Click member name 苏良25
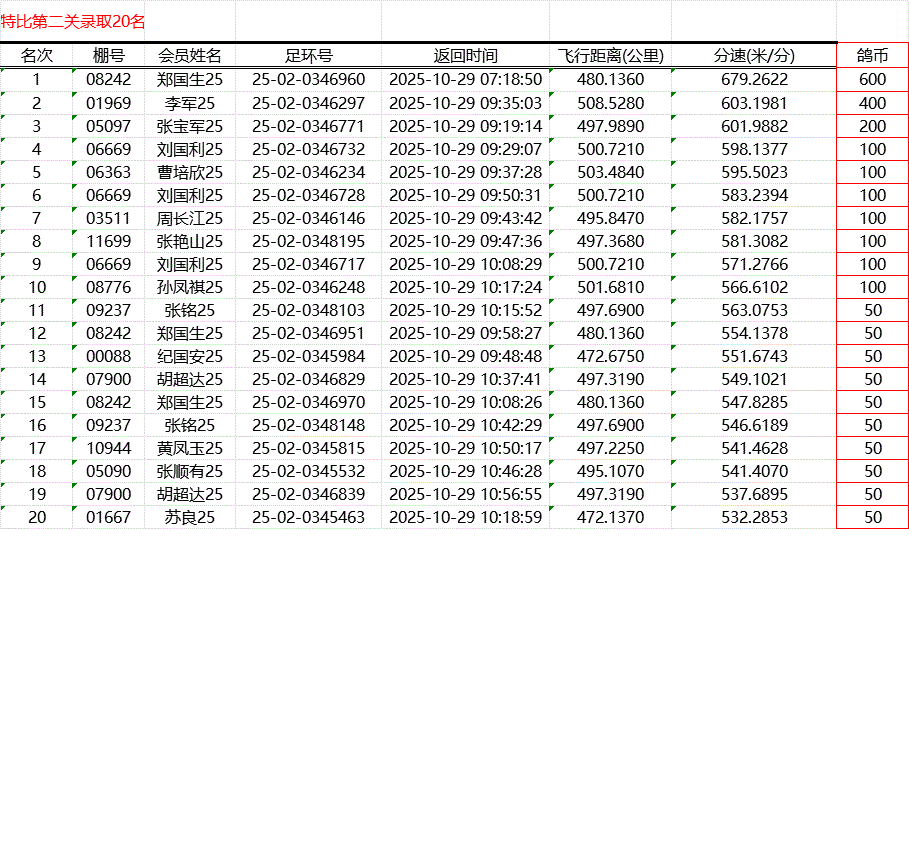Image resolution: width=909 pixels, height=853 pixels. 190,517
